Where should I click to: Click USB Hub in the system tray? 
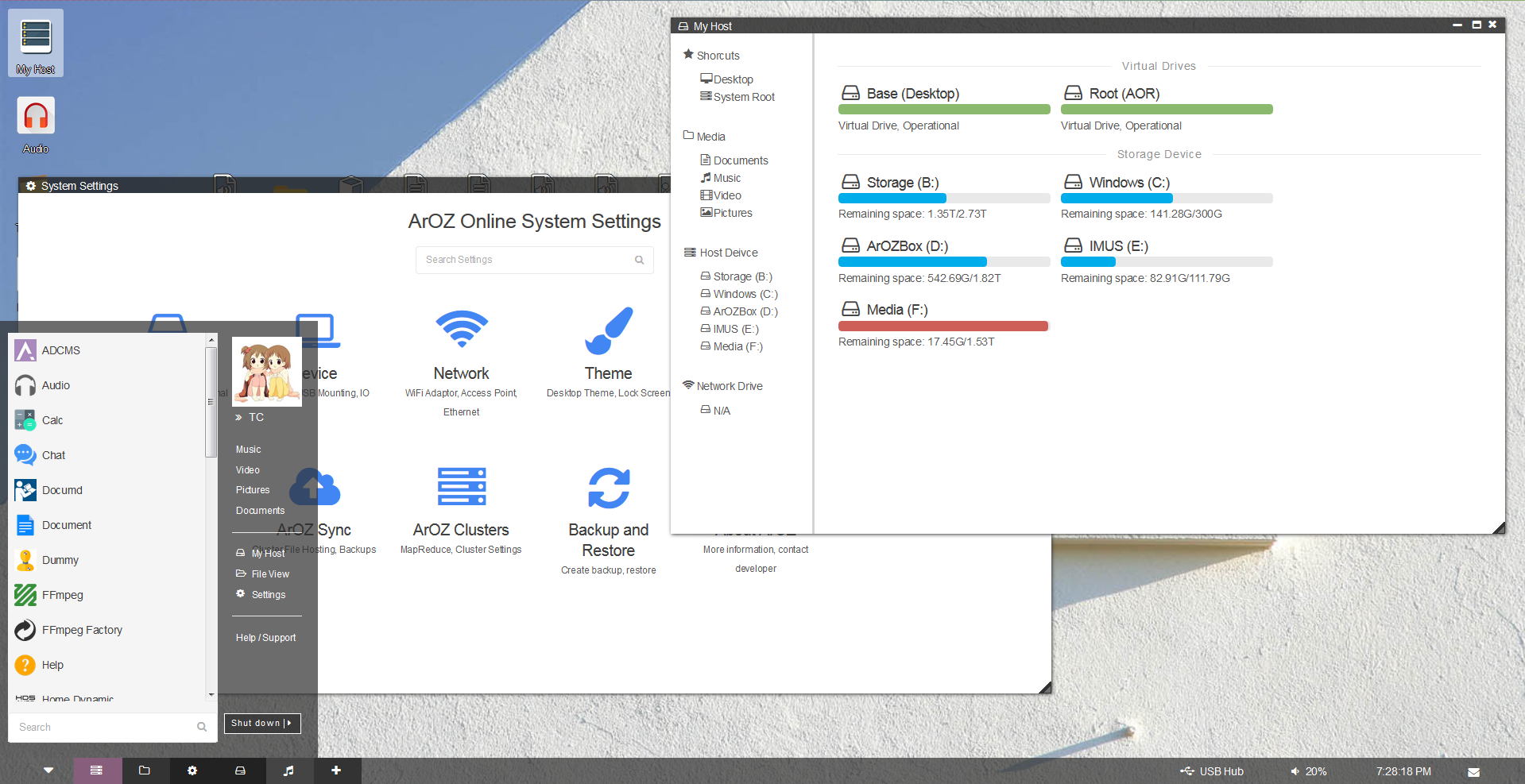click(1212, 771)
